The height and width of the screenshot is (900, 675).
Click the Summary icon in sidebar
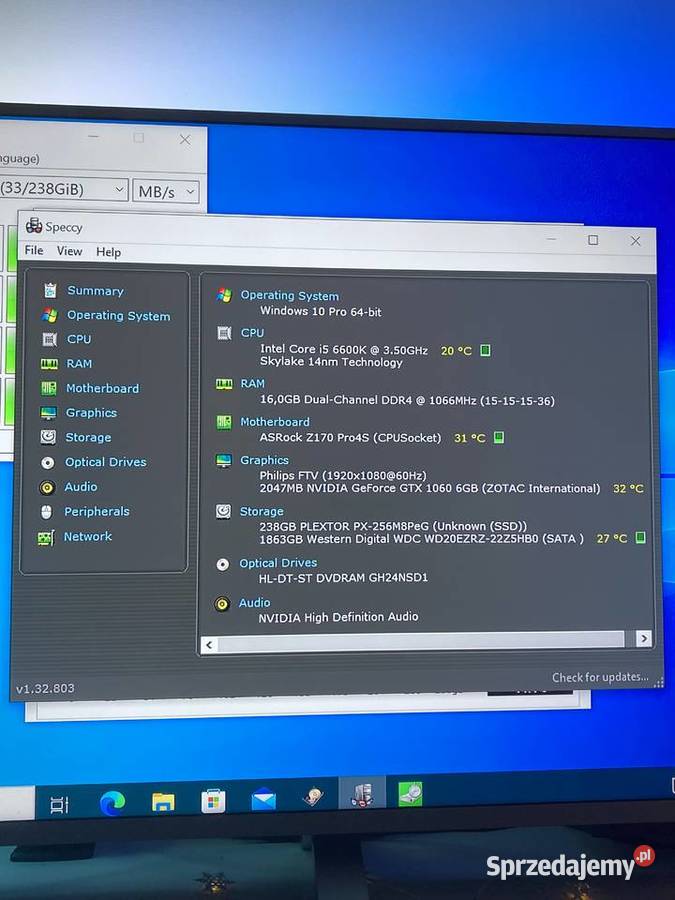click(49, 291)
